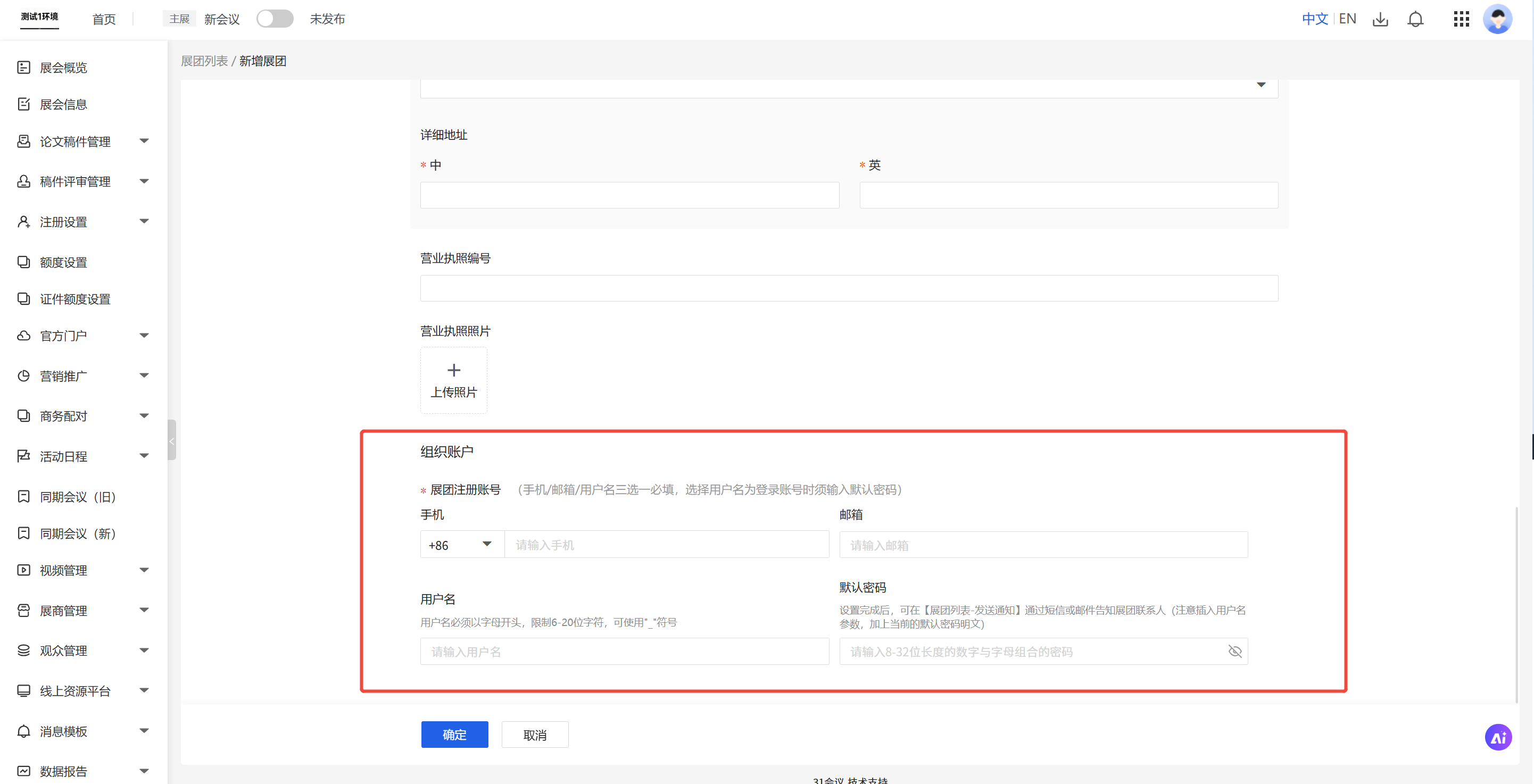Screen dimensions: 1534x784
Task: Go to 首页 in the top navigation
Action: 104,19
